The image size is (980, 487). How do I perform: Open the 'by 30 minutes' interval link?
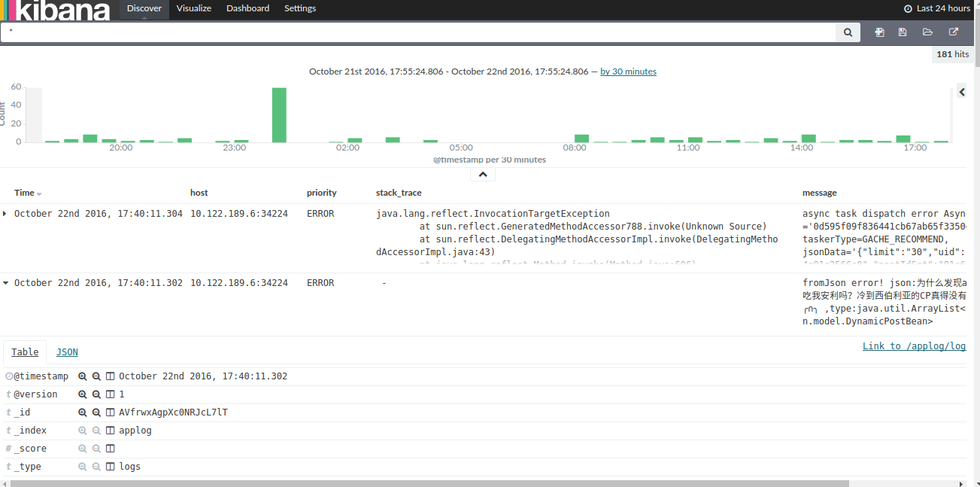pyautogui.click(x=628, y=72)
